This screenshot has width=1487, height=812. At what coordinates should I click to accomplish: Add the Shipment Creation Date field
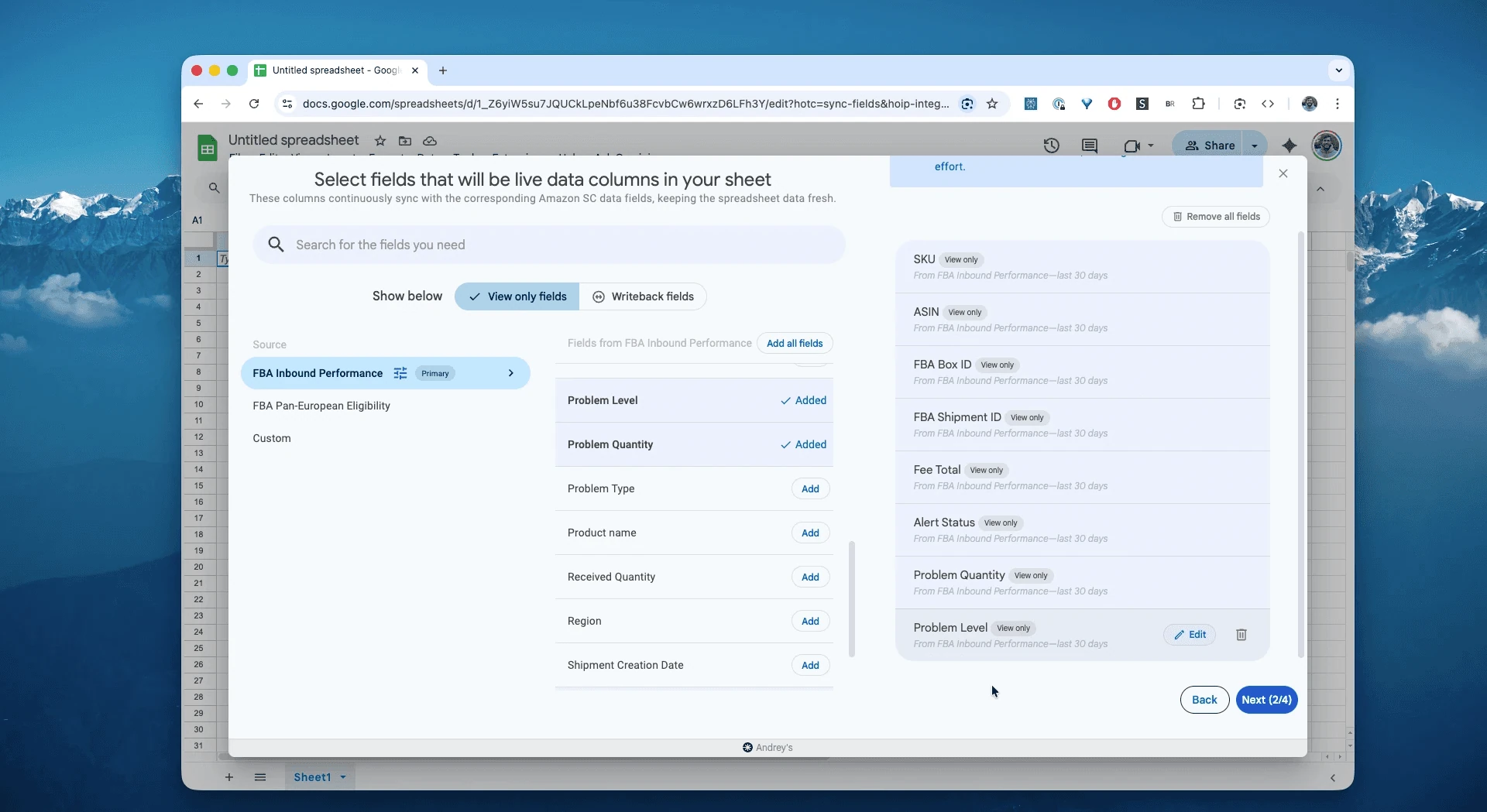tap(810, 665)
